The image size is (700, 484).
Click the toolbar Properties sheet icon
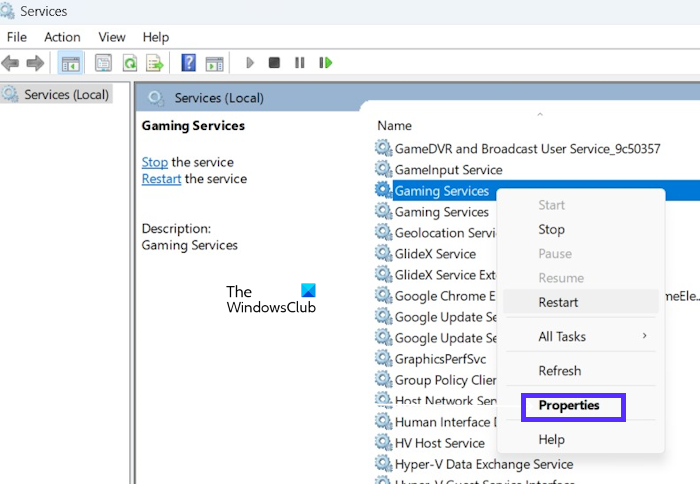click(103, 63)
